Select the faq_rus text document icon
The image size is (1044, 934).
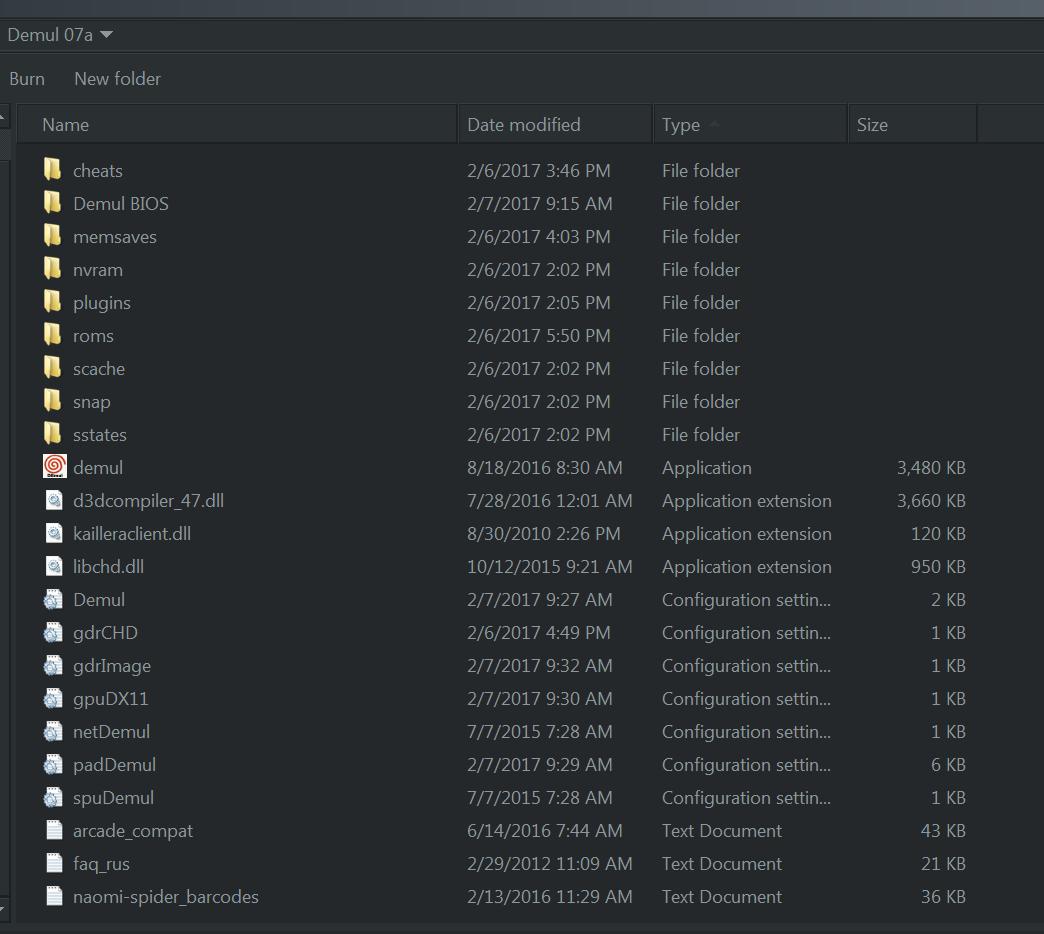coord(55,863)
